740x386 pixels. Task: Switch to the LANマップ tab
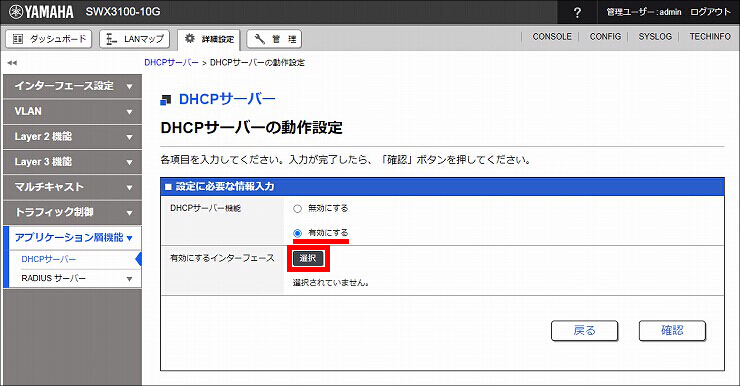coord(135,39)
